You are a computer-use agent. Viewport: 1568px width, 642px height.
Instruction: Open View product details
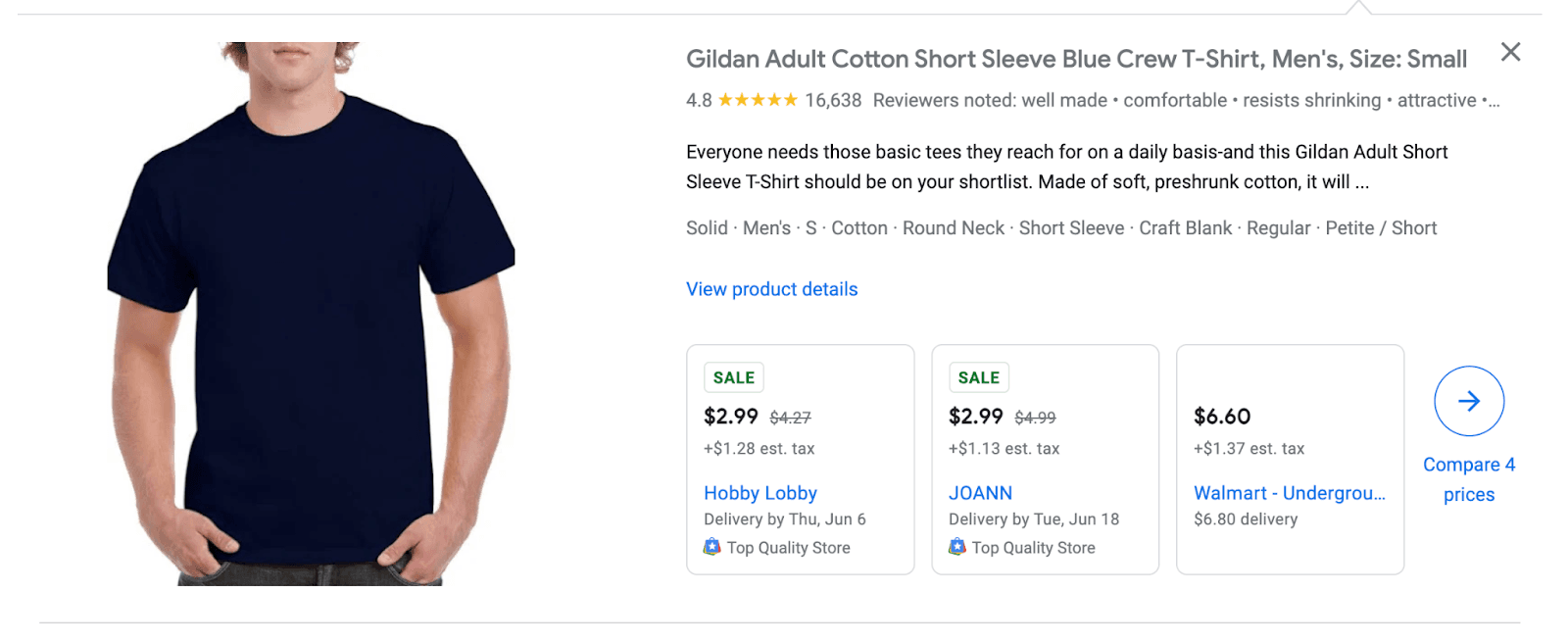pyautogui.click(x=770, y=288)
